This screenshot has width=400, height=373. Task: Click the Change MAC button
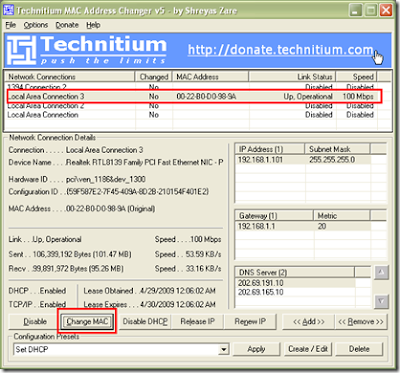[87, 322]
